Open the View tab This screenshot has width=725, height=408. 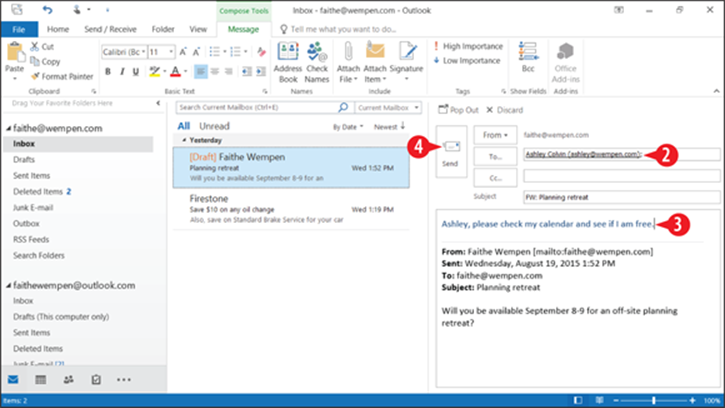pos(198,29)
